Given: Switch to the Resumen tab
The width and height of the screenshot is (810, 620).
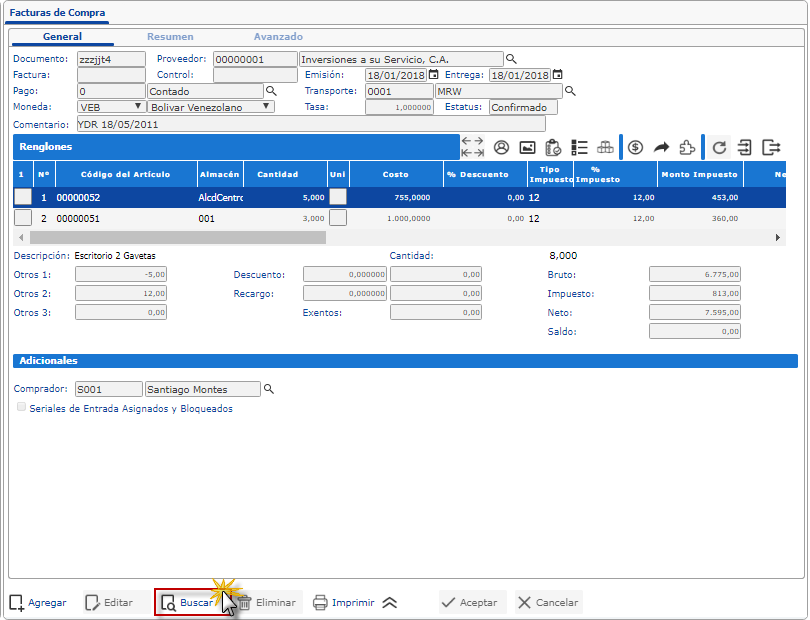Looking at the screenshot, I should tap(170, 37).
